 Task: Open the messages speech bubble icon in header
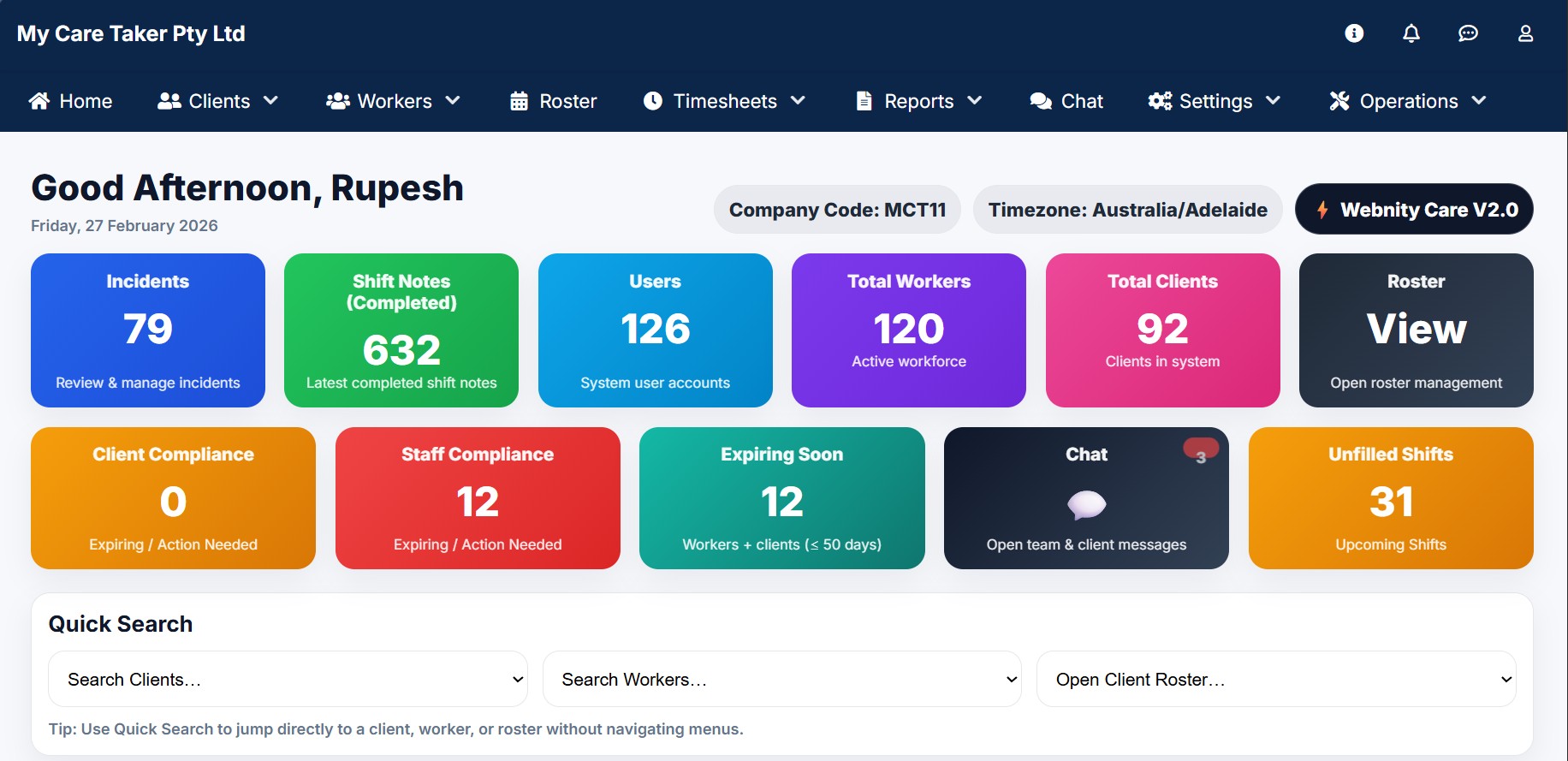(1468, 33)
